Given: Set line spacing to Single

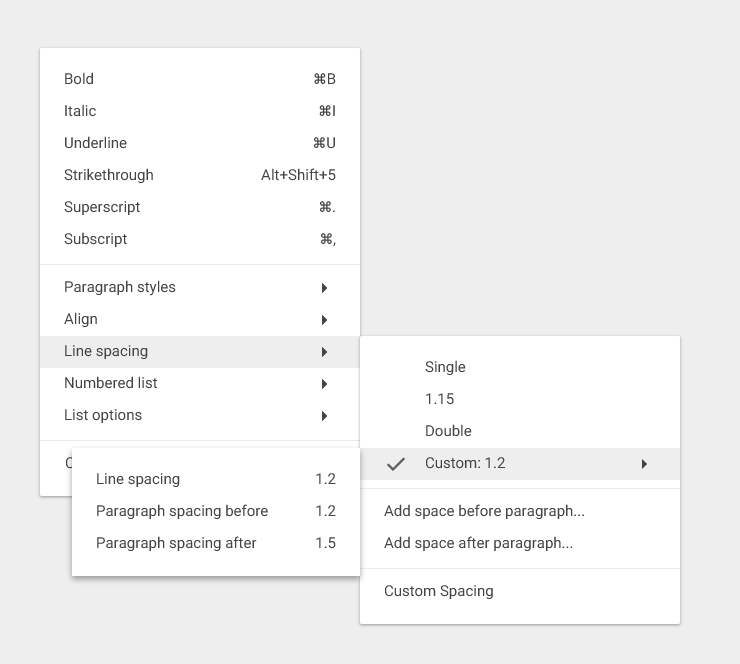Looking at the screenshot, I should pos(445,367).
